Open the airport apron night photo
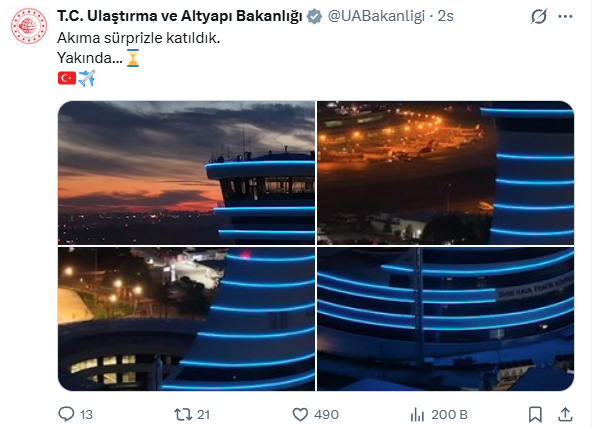Viewport: 594px width, 428px height. point(446,173)
